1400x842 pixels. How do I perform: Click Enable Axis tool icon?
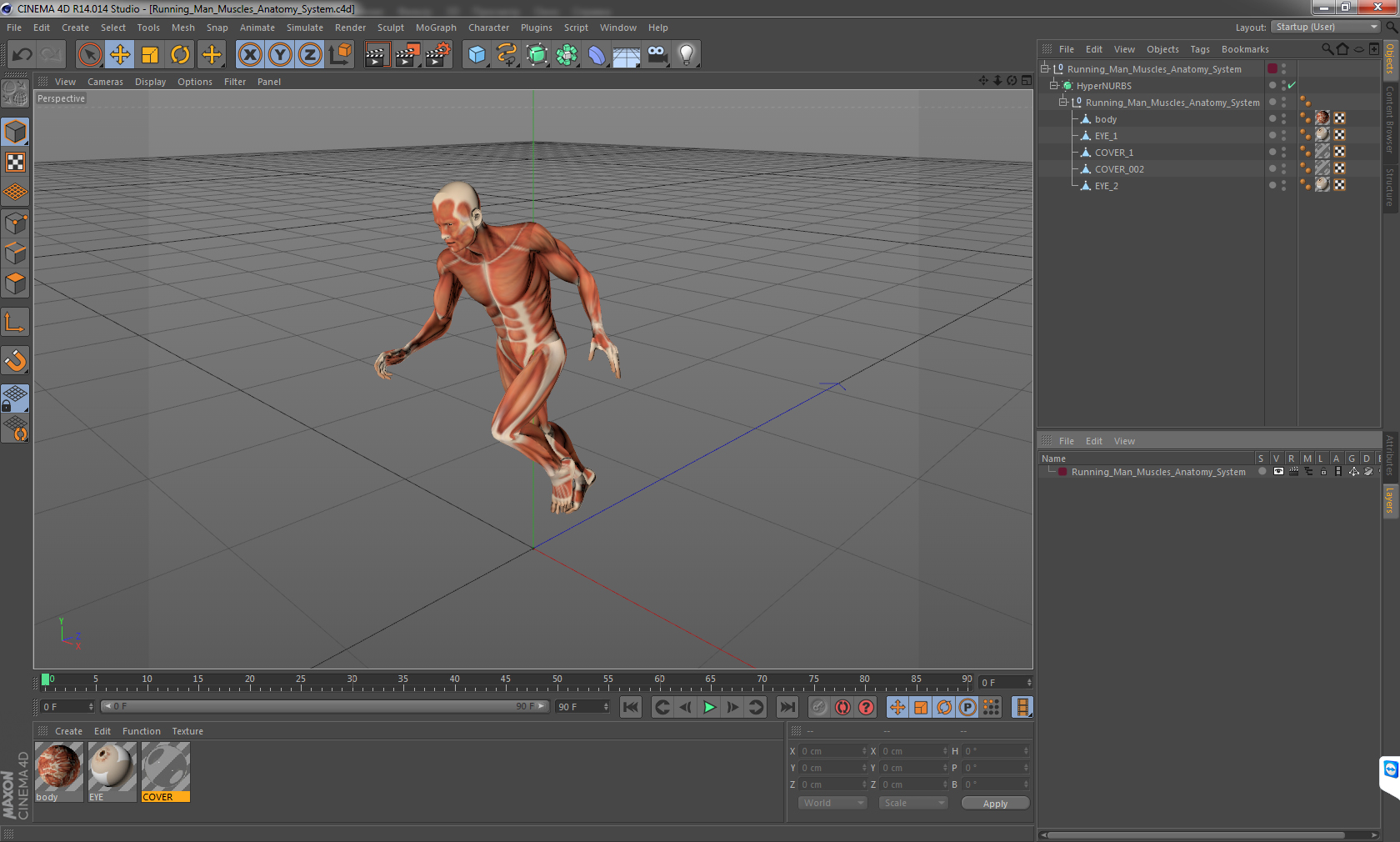tap(16, 323)
